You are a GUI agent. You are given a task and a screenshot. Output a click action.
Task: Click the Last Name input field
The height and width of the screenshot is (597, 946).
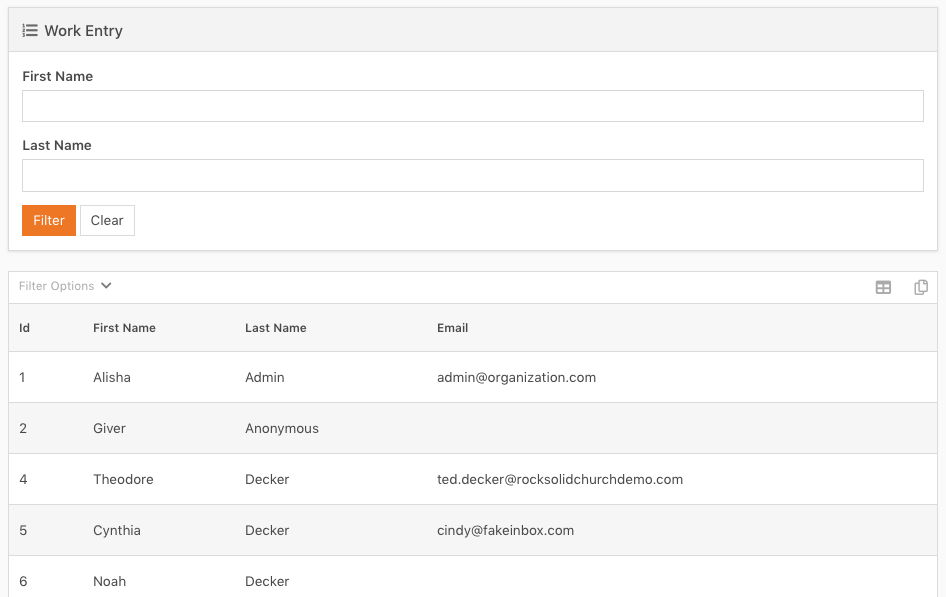click(x=472, y=175)
